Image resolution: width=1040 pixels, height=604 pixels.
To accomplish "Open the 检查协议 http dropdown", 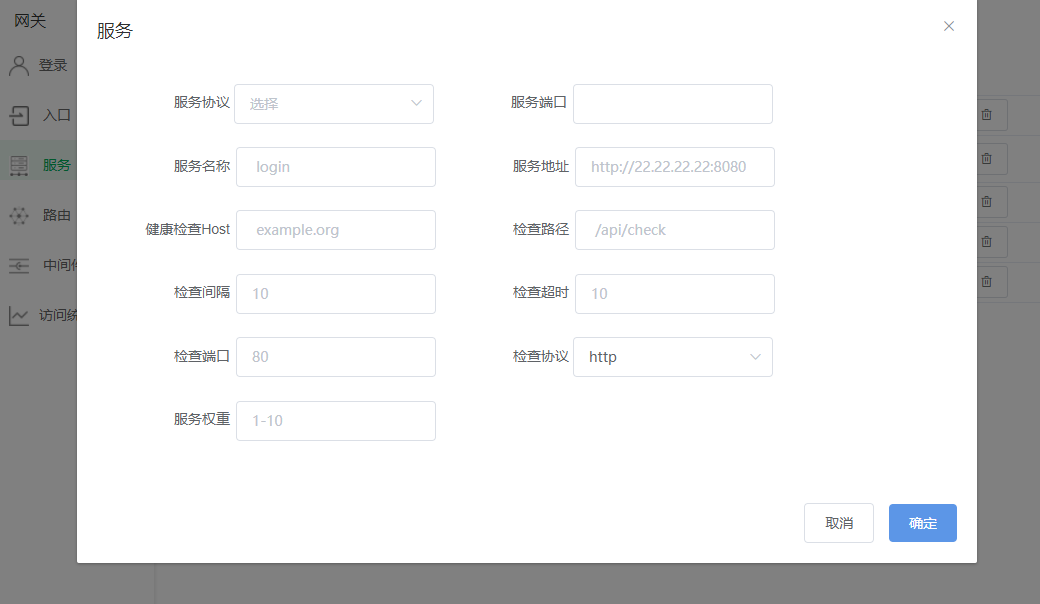I will 673,356.
